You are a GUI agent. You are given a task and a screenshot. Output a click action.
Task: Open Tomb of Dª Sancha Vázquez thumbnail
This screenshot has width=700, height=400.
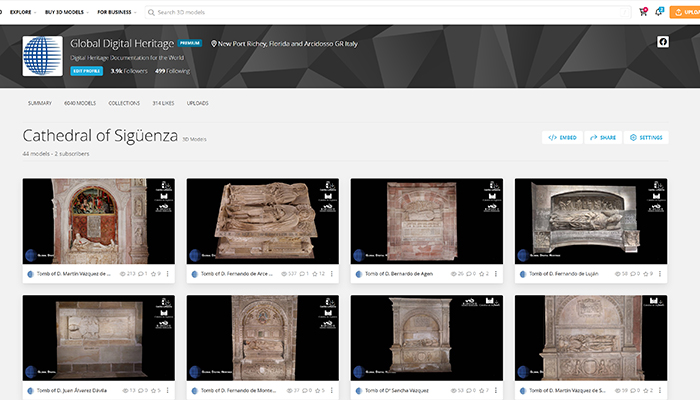pos(426,337)
